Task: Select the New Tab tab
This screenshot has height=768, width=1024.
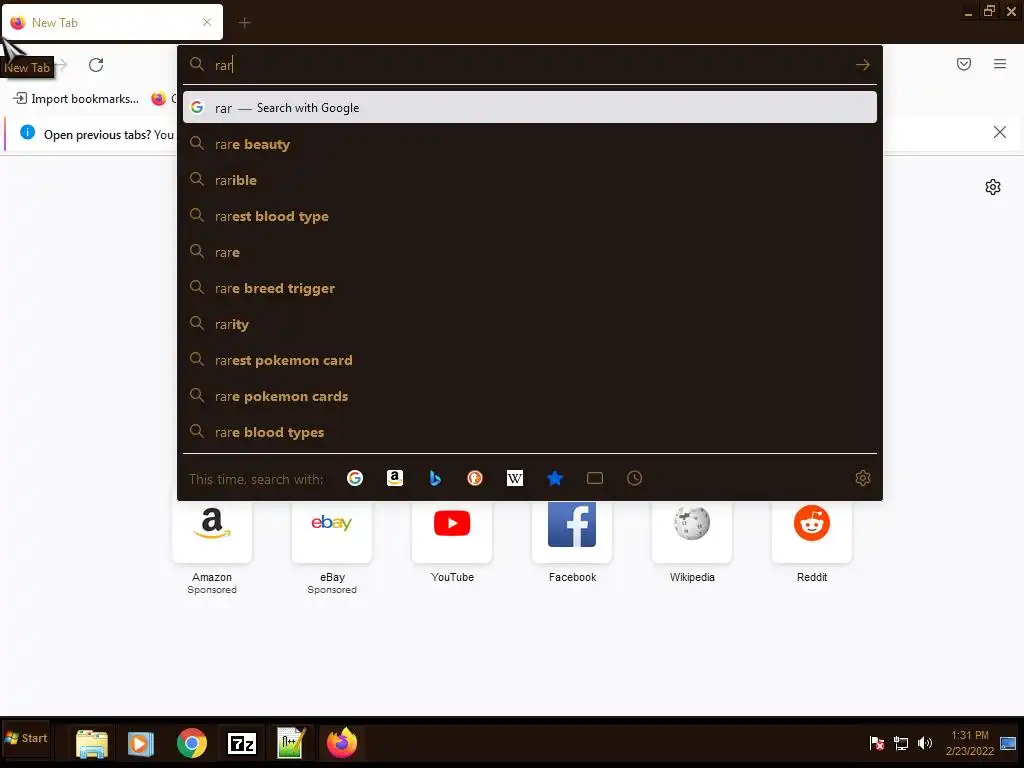Action: [x=112, y=23]
